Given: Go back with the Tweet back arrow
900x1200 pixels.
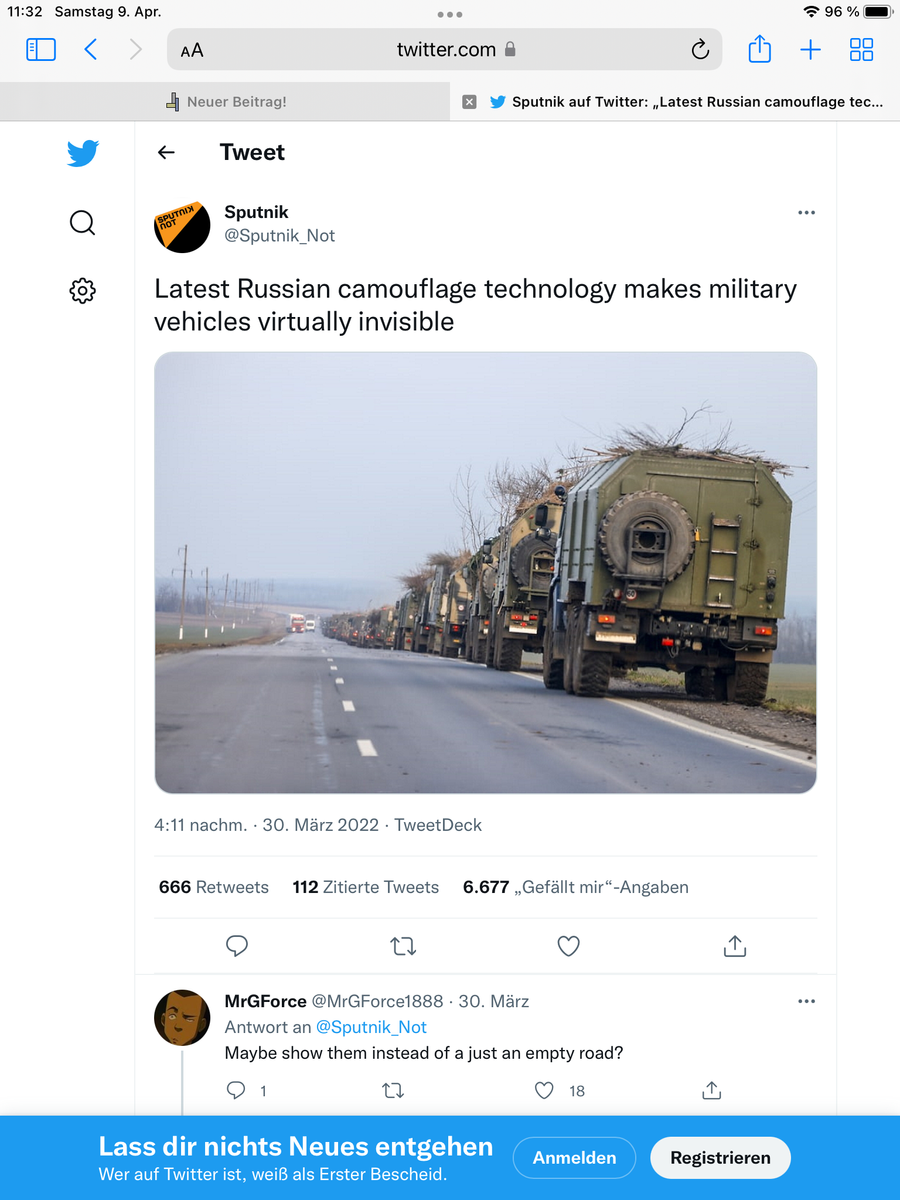Looking at the screenshot, I should [x=166, y=152].
